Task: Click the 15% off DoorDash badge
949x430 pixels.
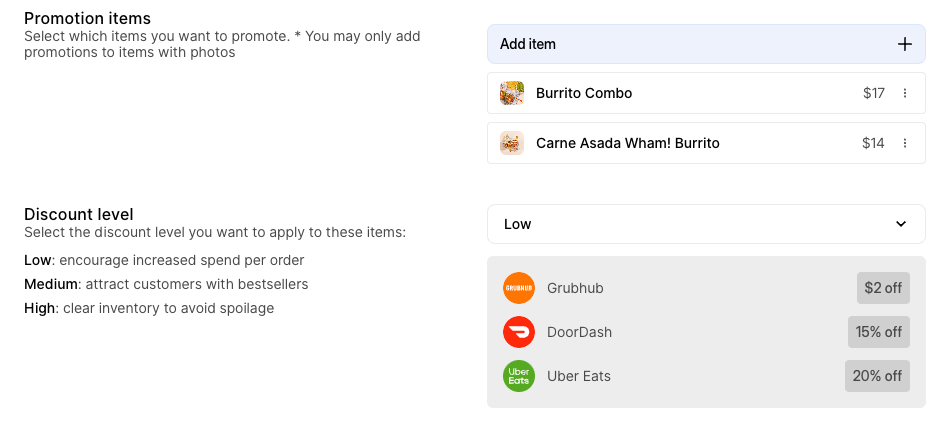Action: pyautogui.click(x=879, y=332)
